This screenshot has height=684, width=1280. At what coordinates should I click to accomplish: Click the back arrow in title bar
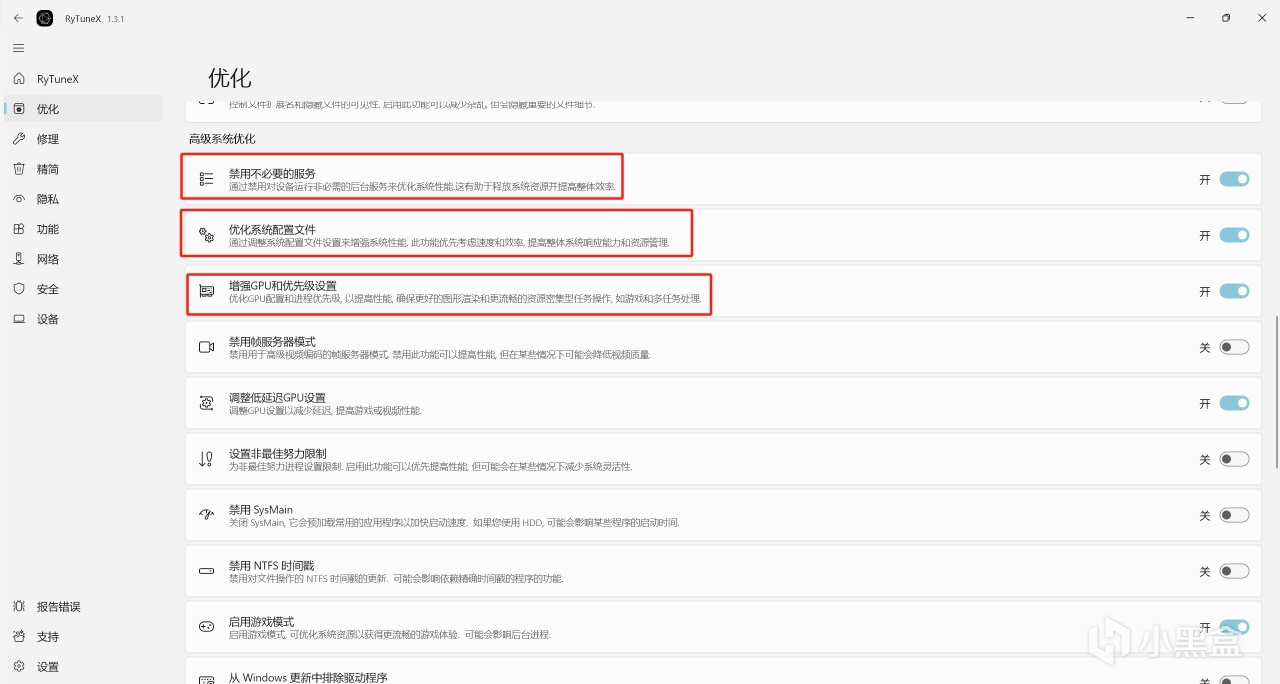[18, 18]
